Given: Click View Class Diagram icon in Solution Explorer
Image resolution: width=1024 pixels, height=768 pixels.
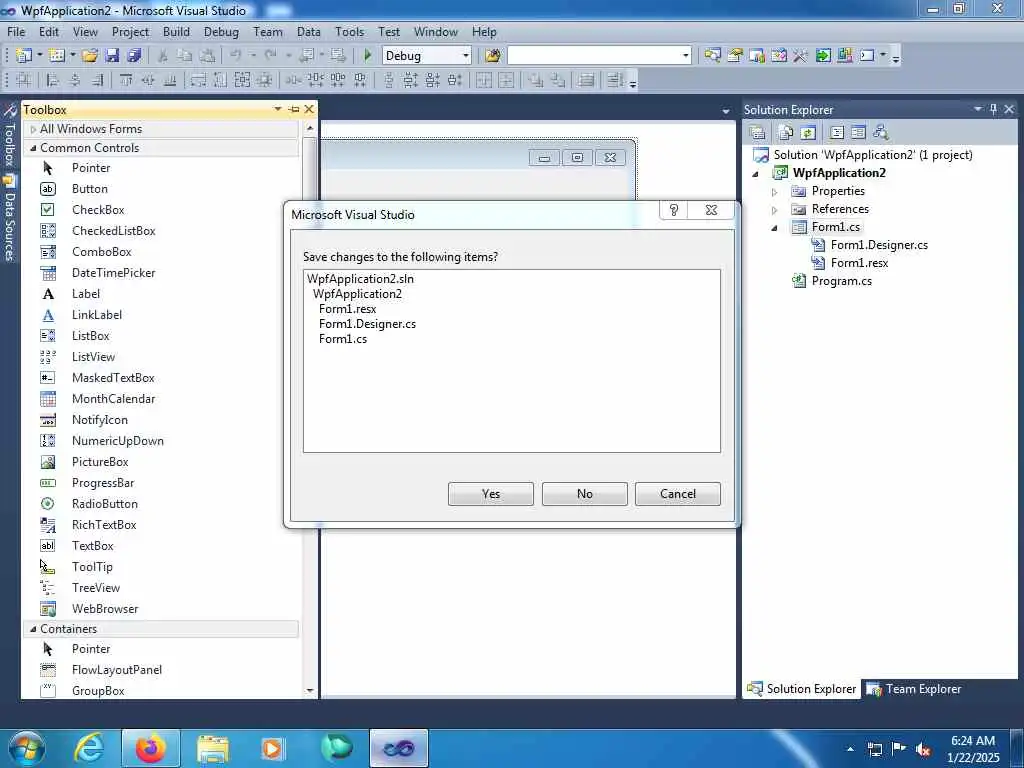Looking at the screenshot, I should [x=881, y=133].
